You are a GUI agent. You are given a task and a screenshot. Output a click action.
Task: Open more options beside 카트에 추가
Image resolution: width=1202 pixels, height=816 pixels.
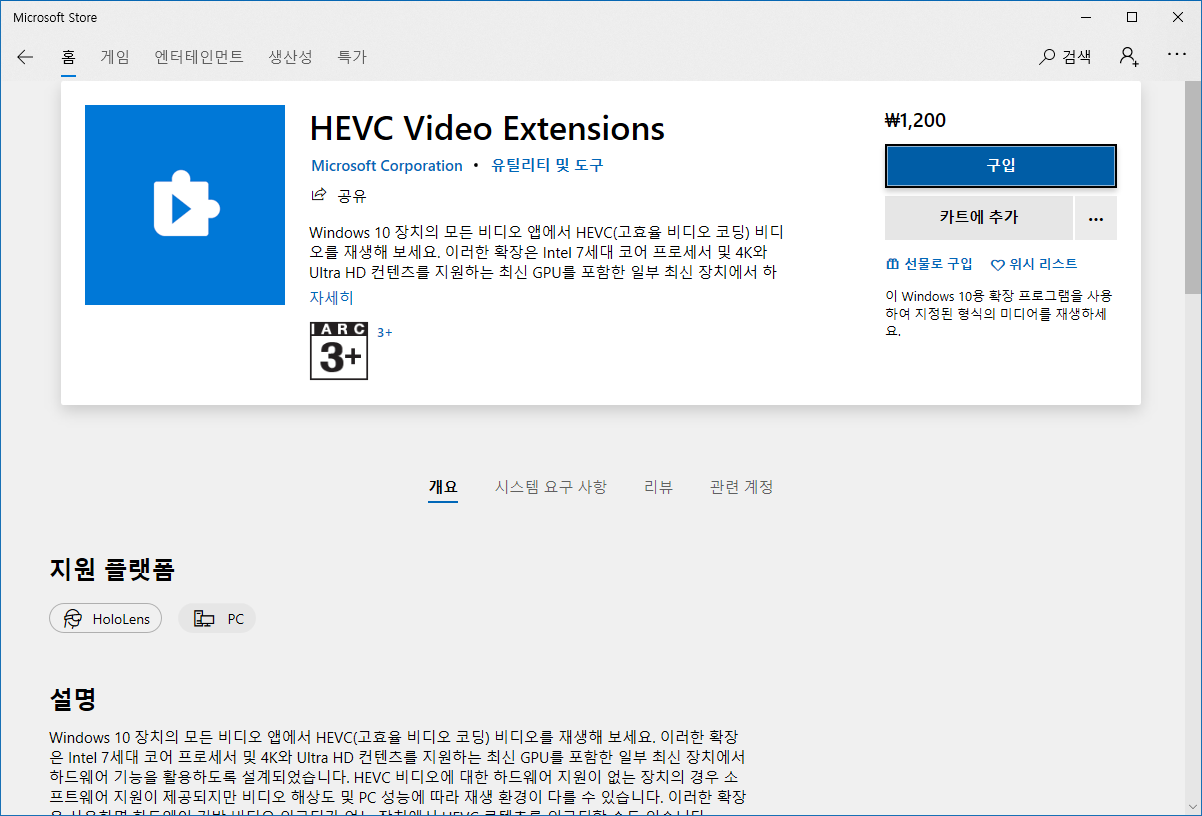click(x=1096, y=218)
